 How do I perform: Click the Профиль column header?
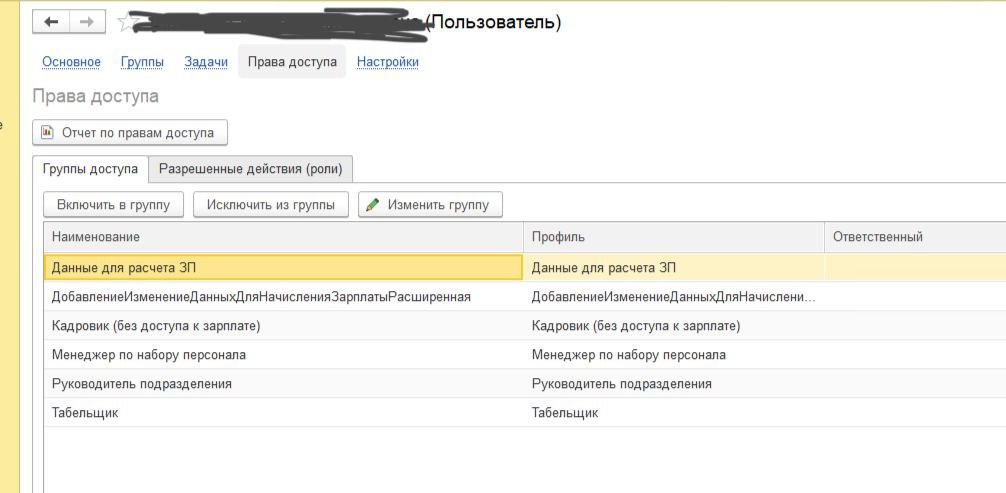click(558, 237)
